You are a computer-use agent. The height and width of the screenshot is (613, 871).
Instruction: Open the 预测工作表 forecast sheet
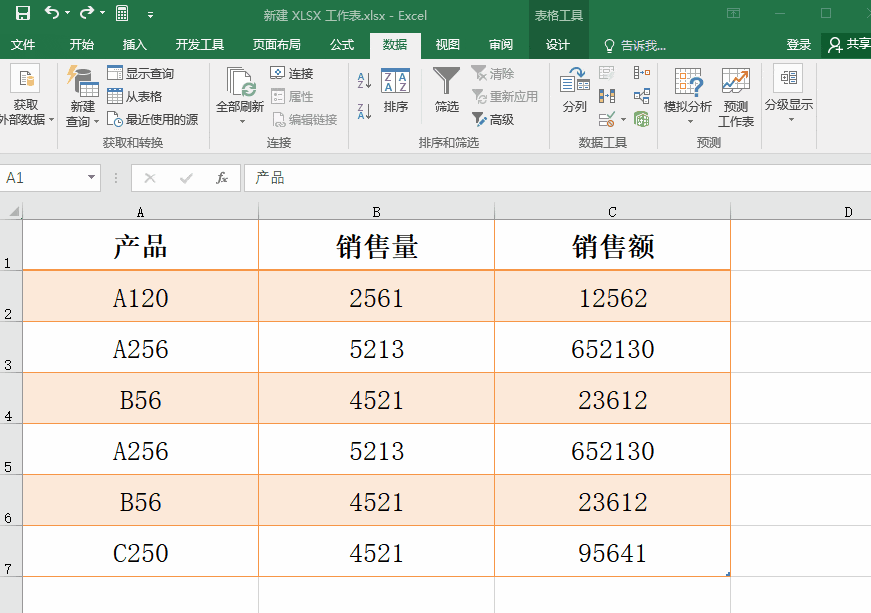735,98
